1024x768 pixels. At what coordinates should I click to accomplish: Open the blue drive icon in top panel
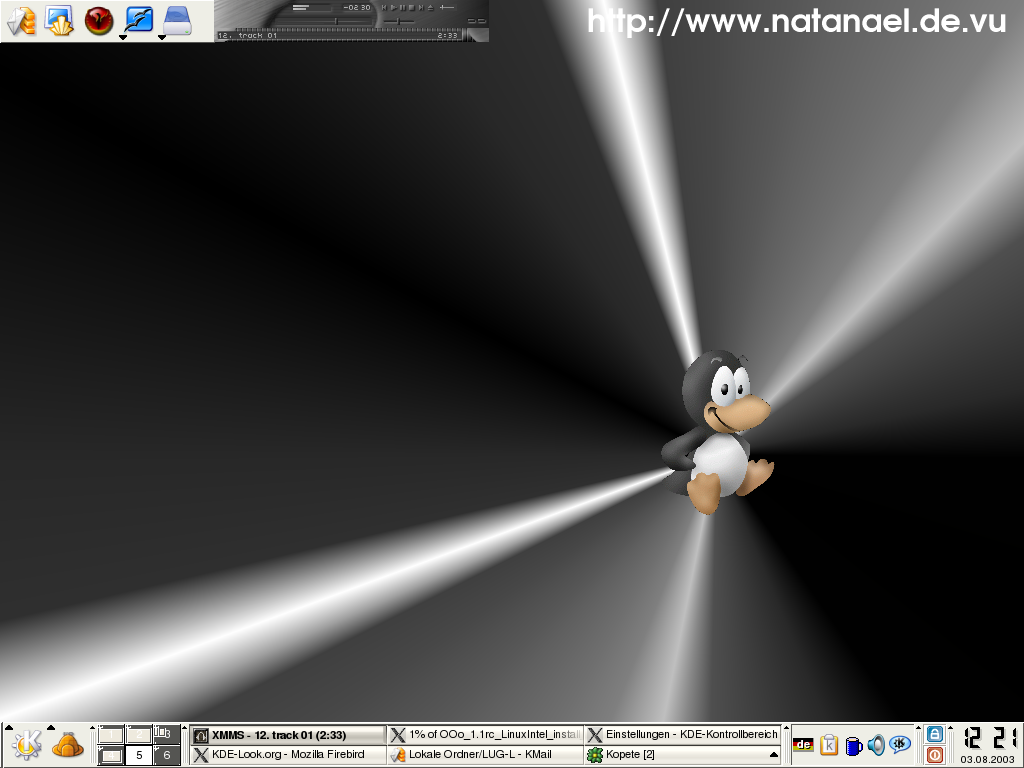(x=177, y=19)
